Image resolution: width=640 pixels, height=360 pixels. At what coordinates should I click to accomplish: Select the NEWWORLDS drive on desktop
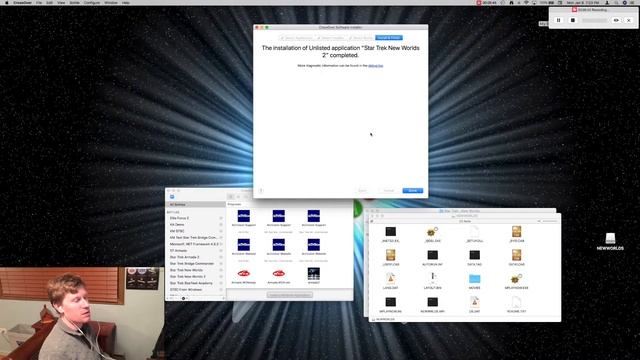point(610,241)
